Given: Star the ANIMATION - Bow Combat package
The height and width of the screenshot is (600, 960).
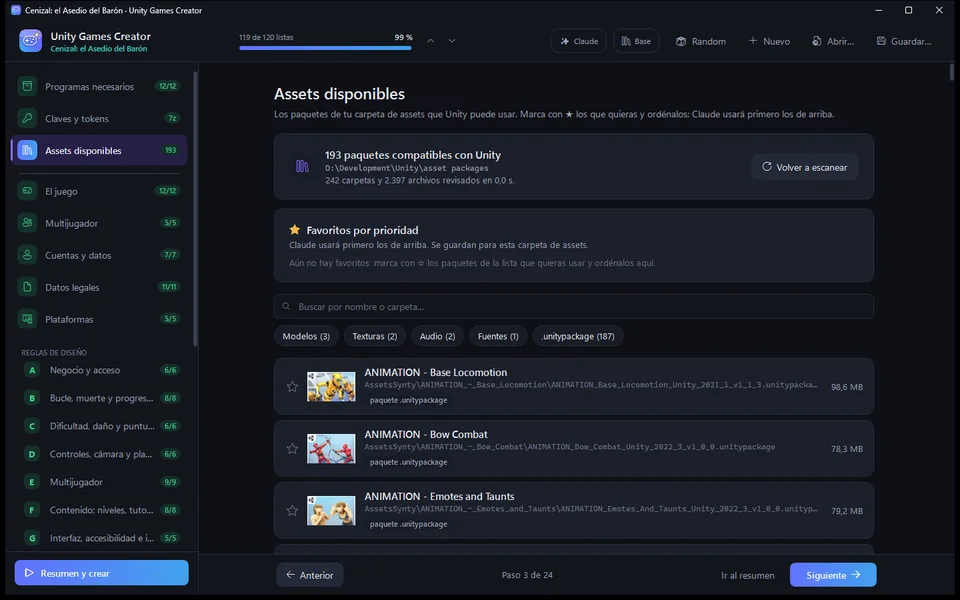Looking at the screenshot, I should (x=292, y=448).
